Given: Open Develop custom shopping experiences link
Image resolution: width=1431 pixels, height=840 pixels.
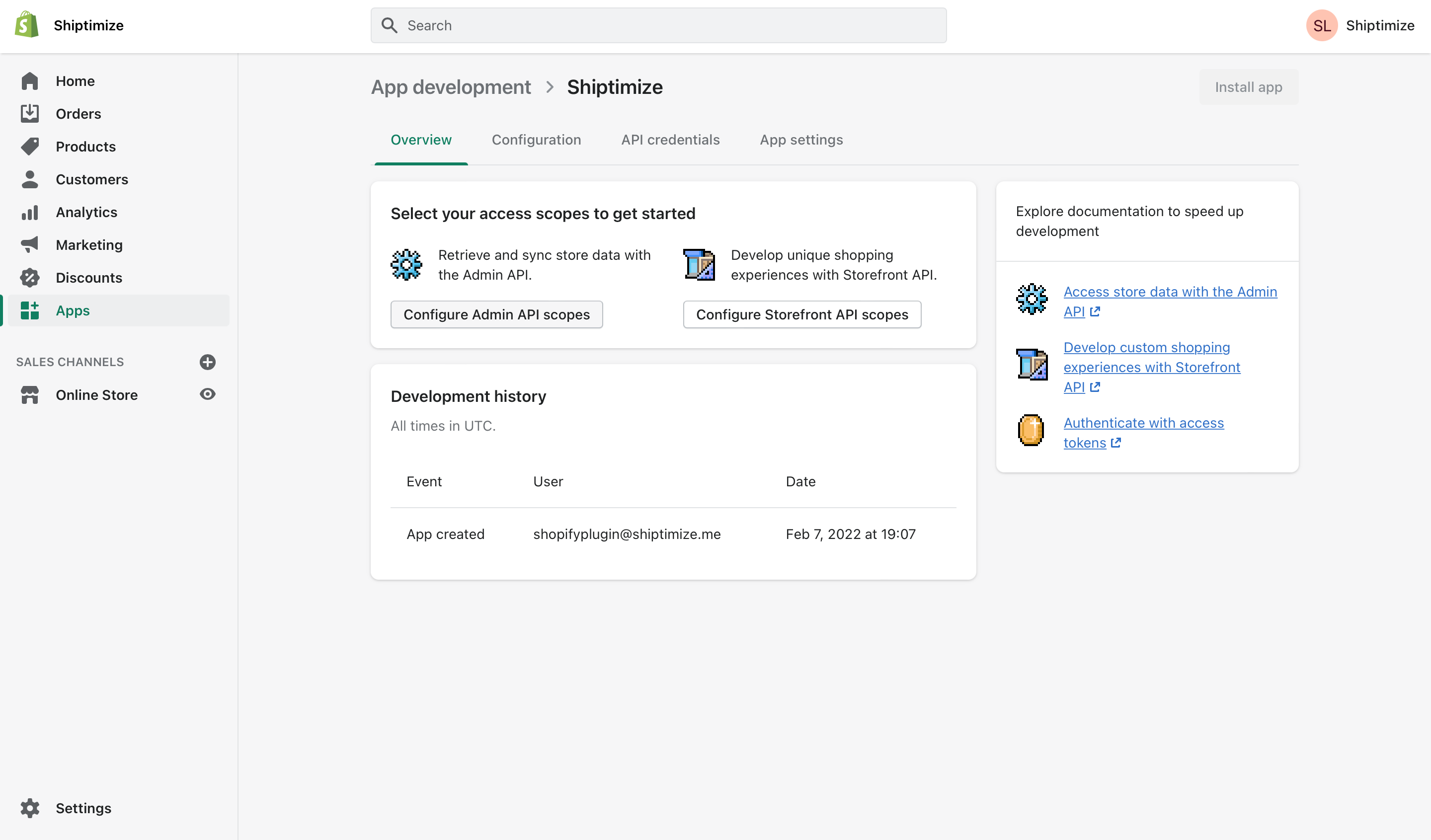Looking at the screenshot, I should pos(1152,367).
